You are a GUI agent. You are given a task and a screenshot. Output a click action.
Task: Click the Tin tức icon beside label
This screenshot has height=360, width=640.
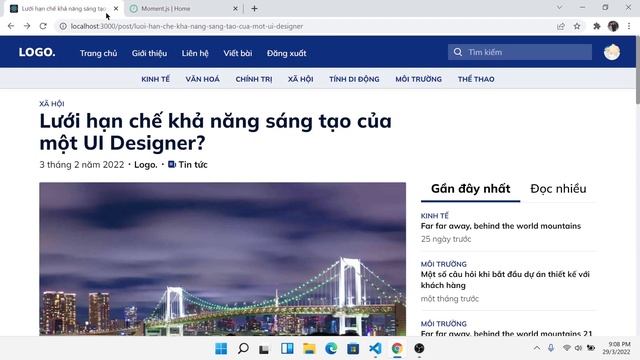pyautogui.click(x=172, y=164)
